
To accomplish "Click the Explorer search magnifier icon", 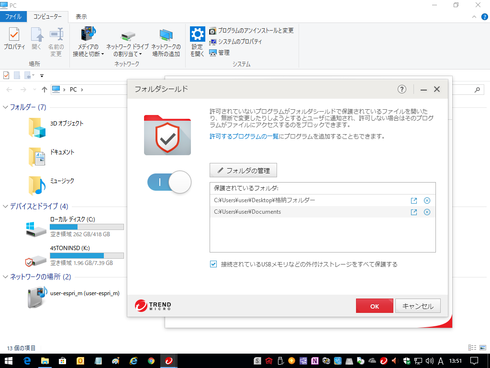I will pos(477,89).
